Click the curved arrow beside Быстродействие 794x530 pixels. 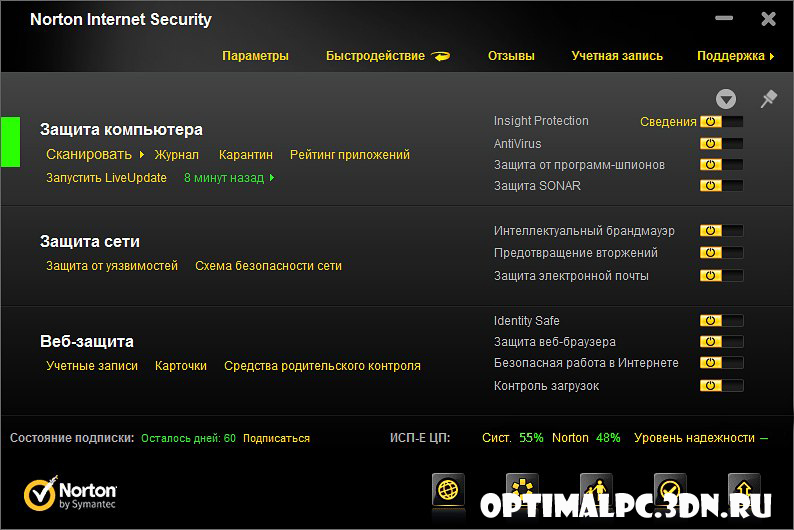(441, 56)
